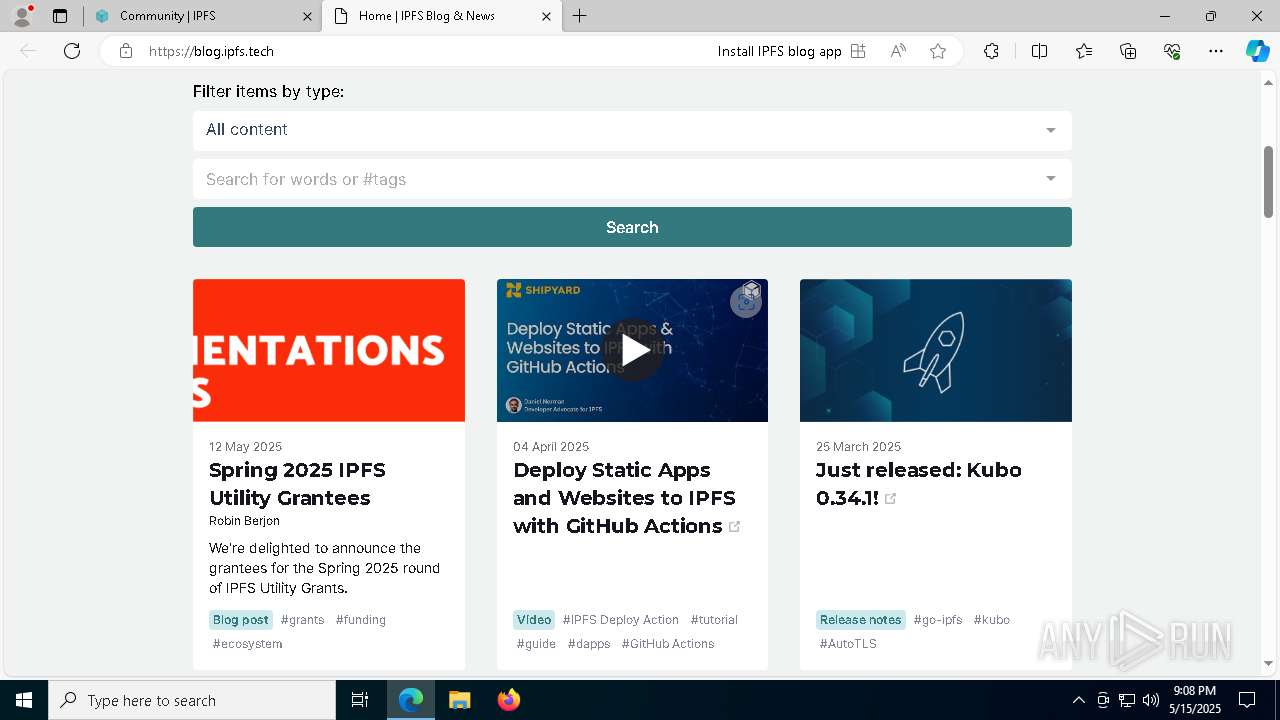
Task: Open Deploy Static Apps and Websites title link
Action: tap(624, 498)
